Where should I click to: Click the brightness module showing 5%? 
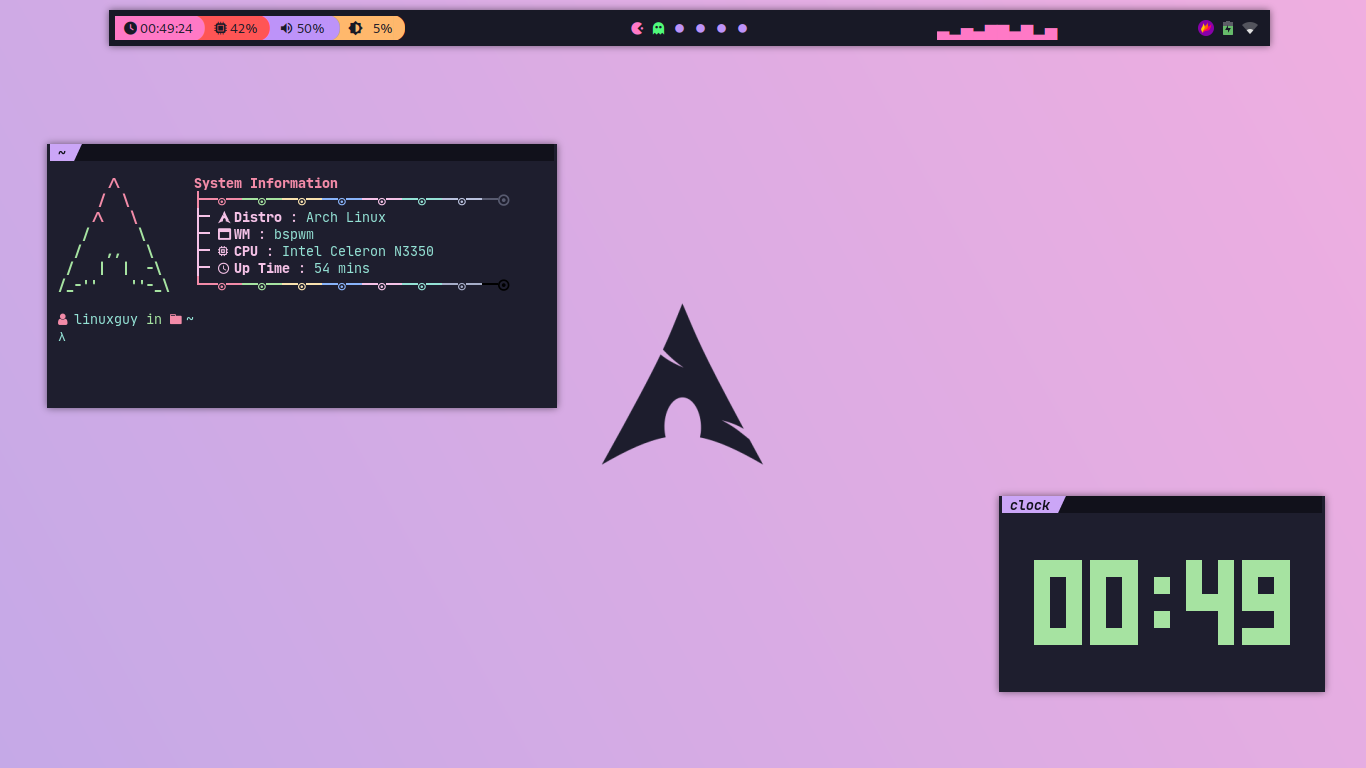point(370,28)
